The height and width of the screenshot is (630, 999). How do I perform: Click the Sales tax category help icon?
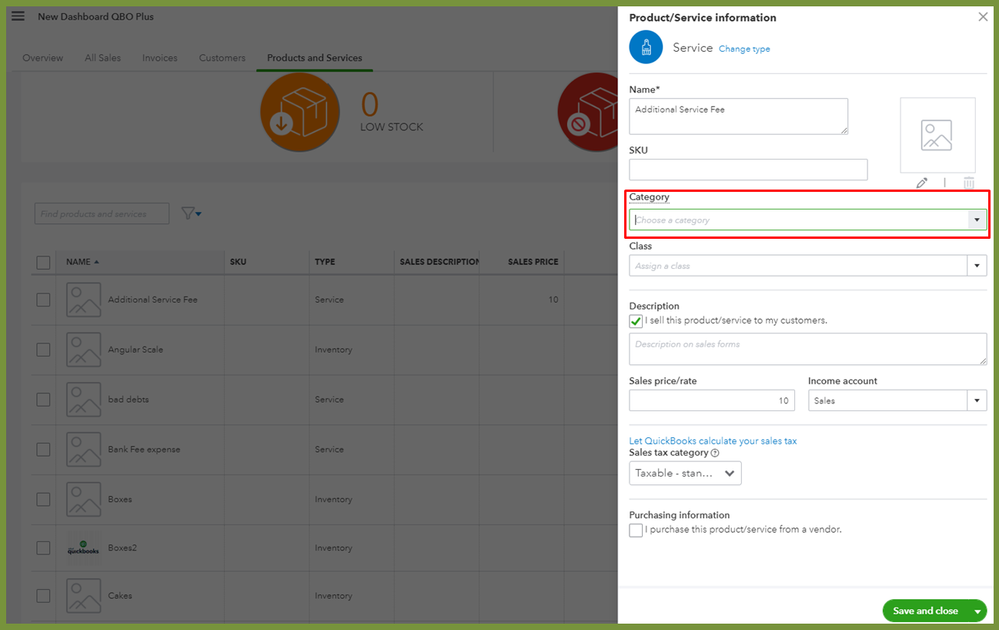[x=715, y=453]
